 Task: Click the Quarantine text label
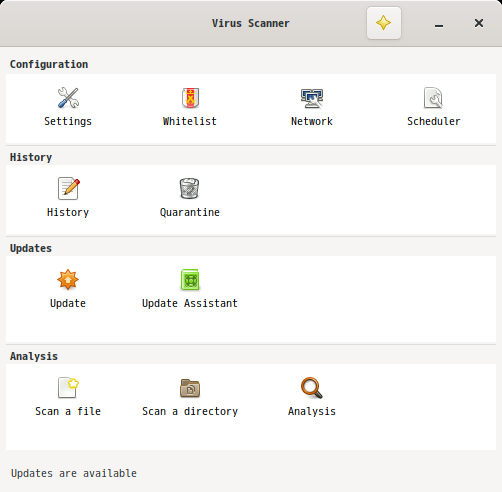190,212
